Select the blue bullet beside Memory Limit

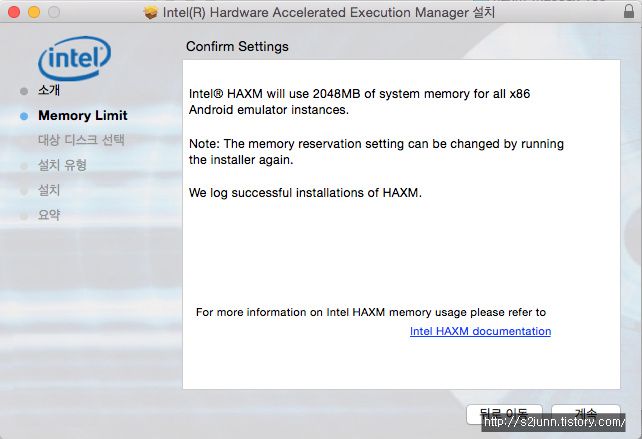24,116
